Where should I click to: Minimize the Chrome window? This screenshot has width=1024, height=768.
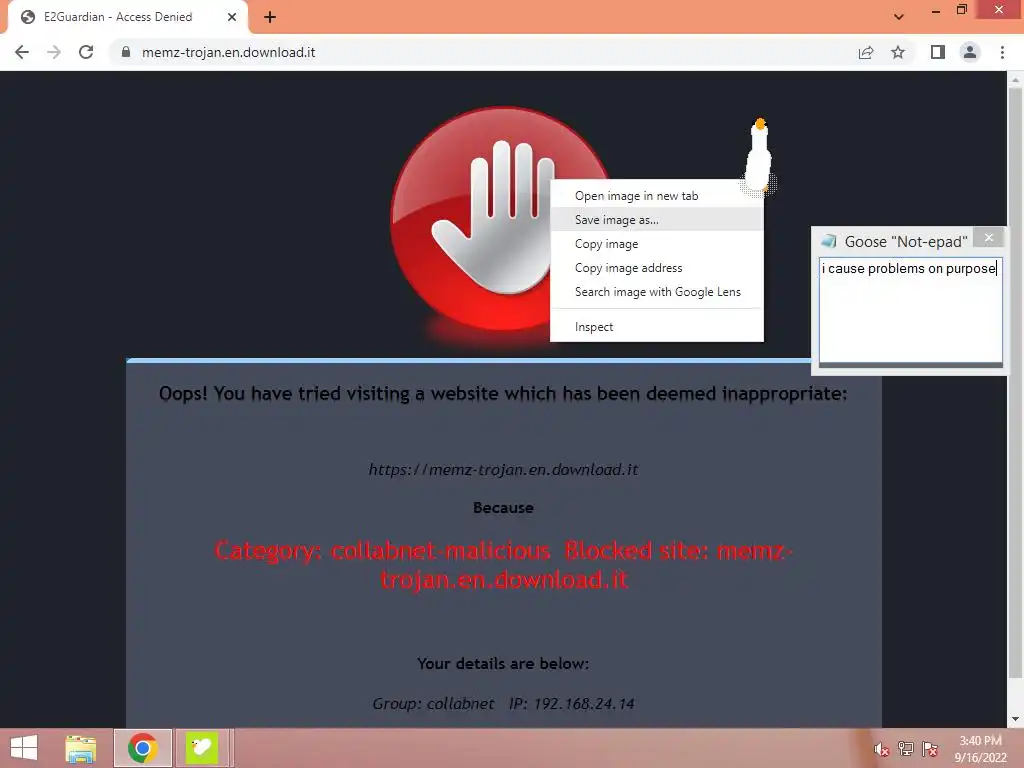pyautogui.click(x=936, y=10)
